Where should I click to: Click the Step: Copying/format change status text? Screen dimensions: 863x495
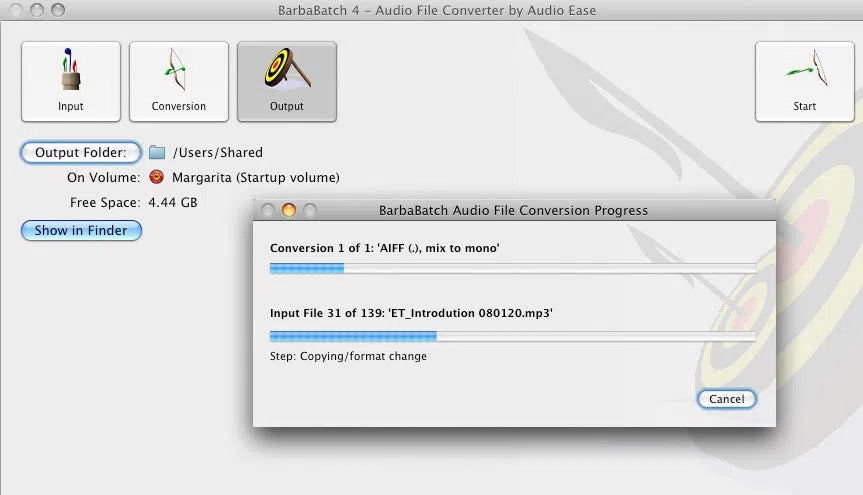click(348, 356)
